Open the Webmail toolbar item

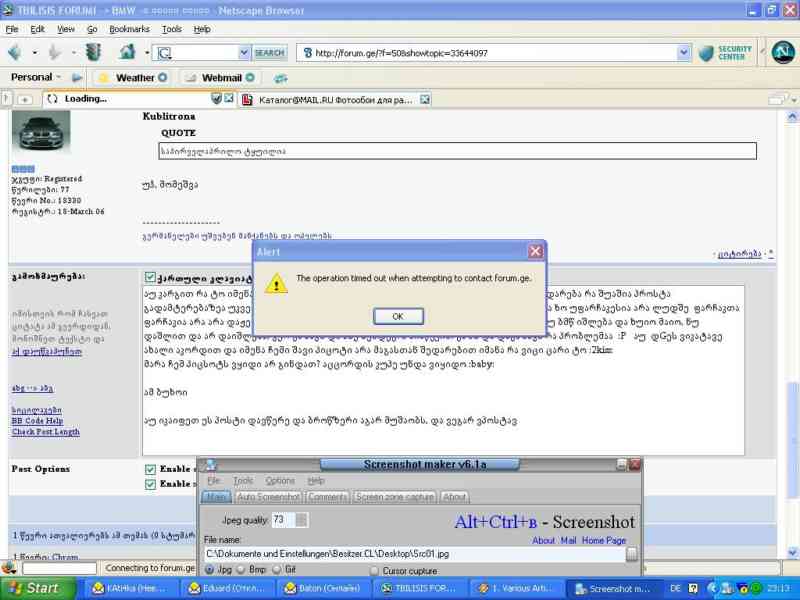220,78
